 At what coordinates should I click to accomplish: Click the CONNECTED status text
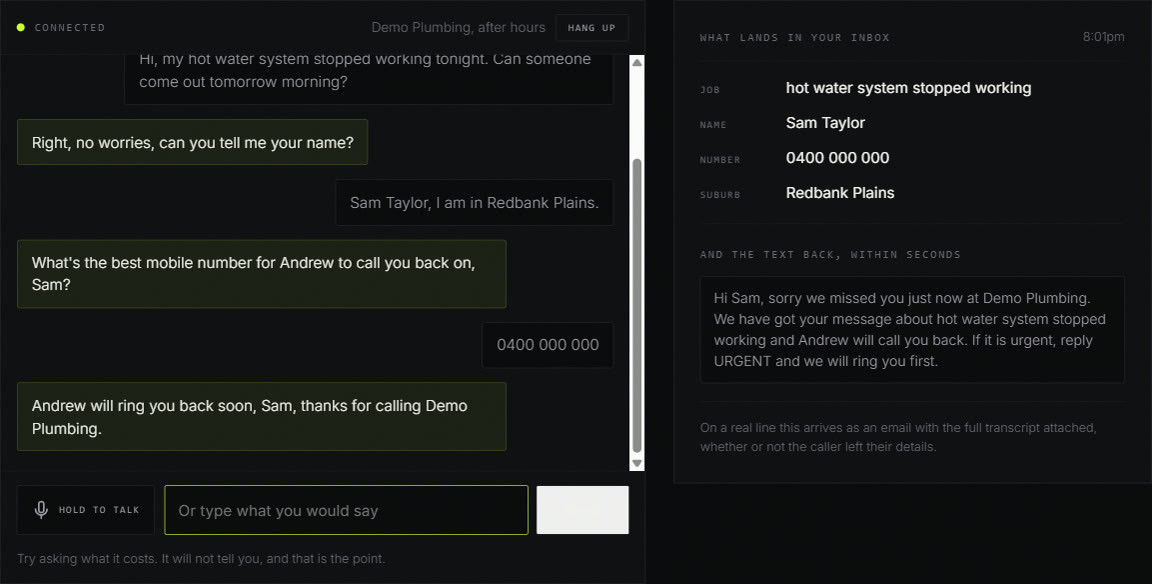click(x=70, y=28)
